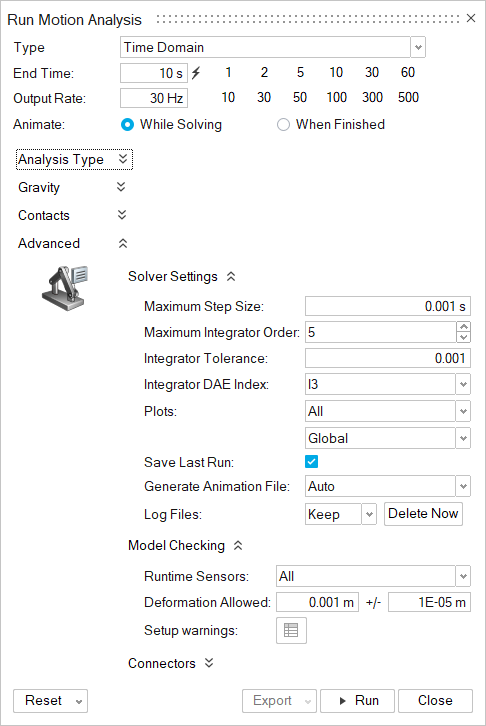Decrease Maximum Integrator Order with down arrow
The height and width of the screenshot is (726, 486).
click(463, 338)
